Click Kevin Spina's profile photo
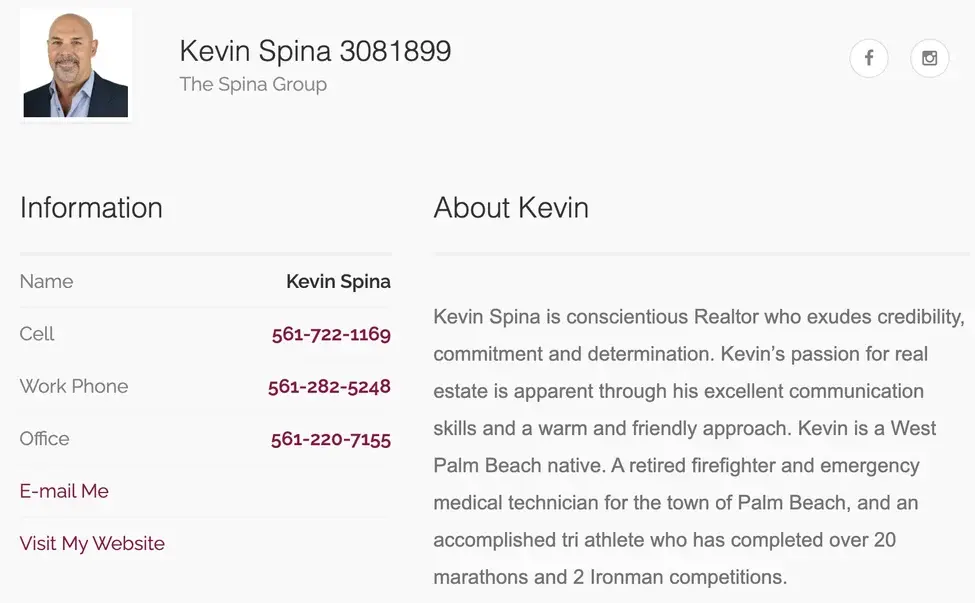The width and height of the screenshot is (975, 603). 76,65
